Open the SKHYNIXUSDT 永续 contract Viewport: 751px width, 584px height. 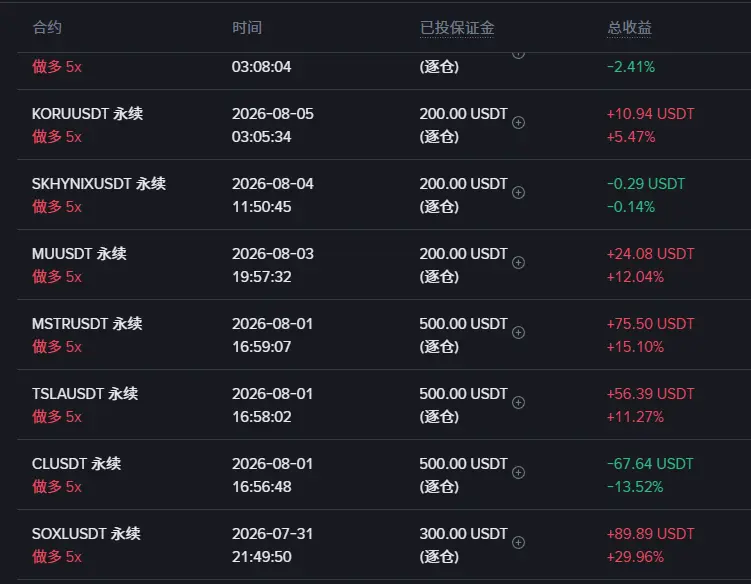click(x=99, y=183)
